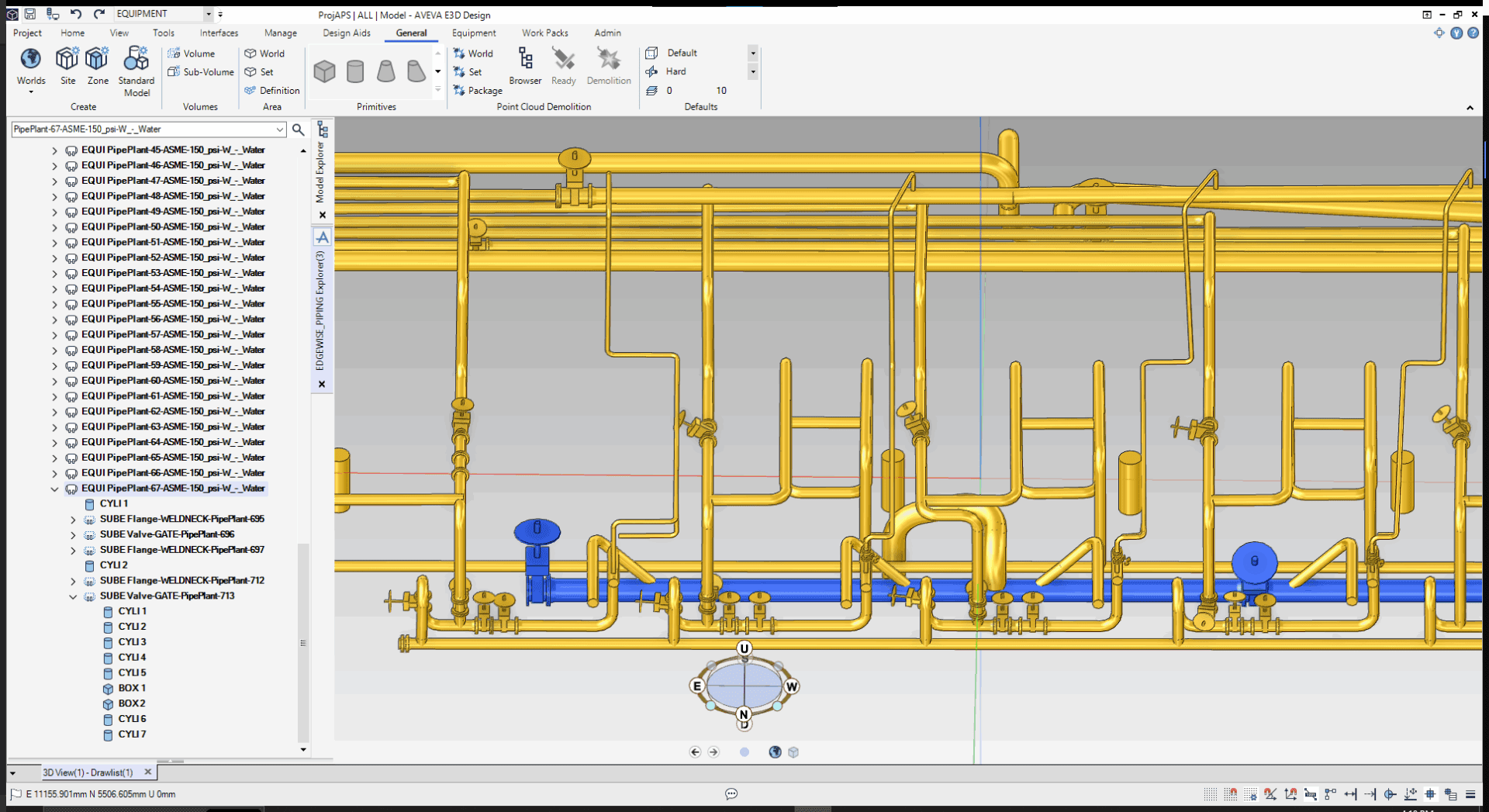Click the Ready demolition icon
This screenshot has height=812, width=1489.
[x=564, y=66]
